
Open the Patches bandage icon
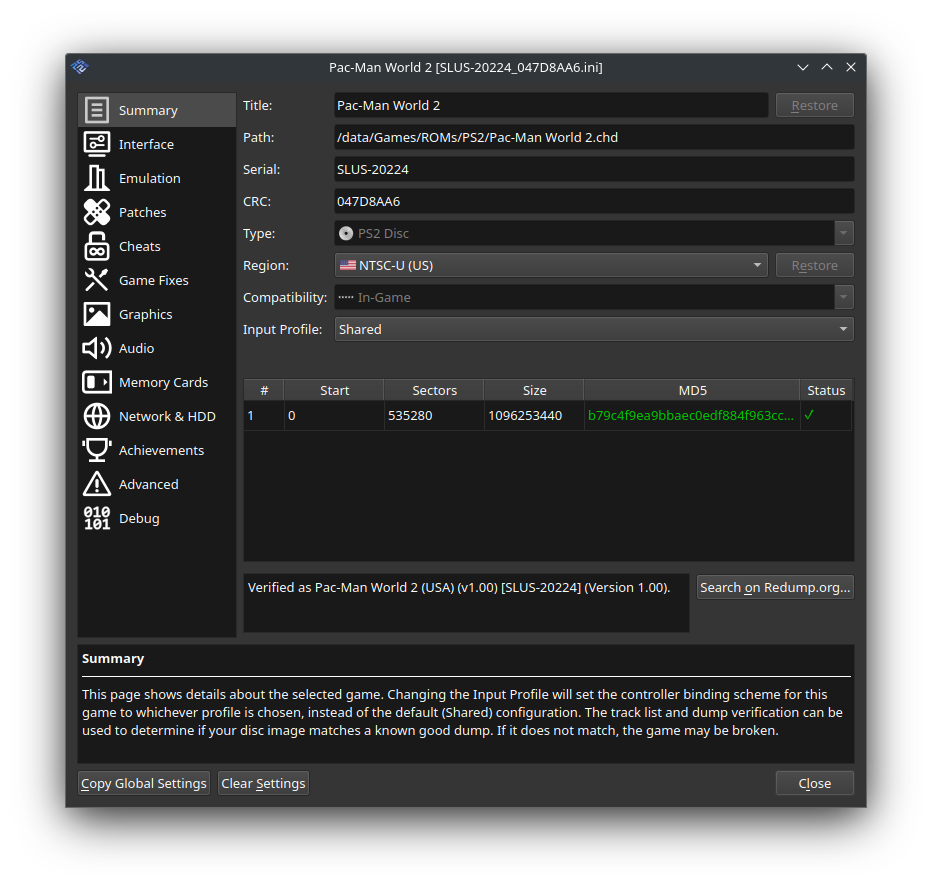pyautogui.click(x=97, y=212)
